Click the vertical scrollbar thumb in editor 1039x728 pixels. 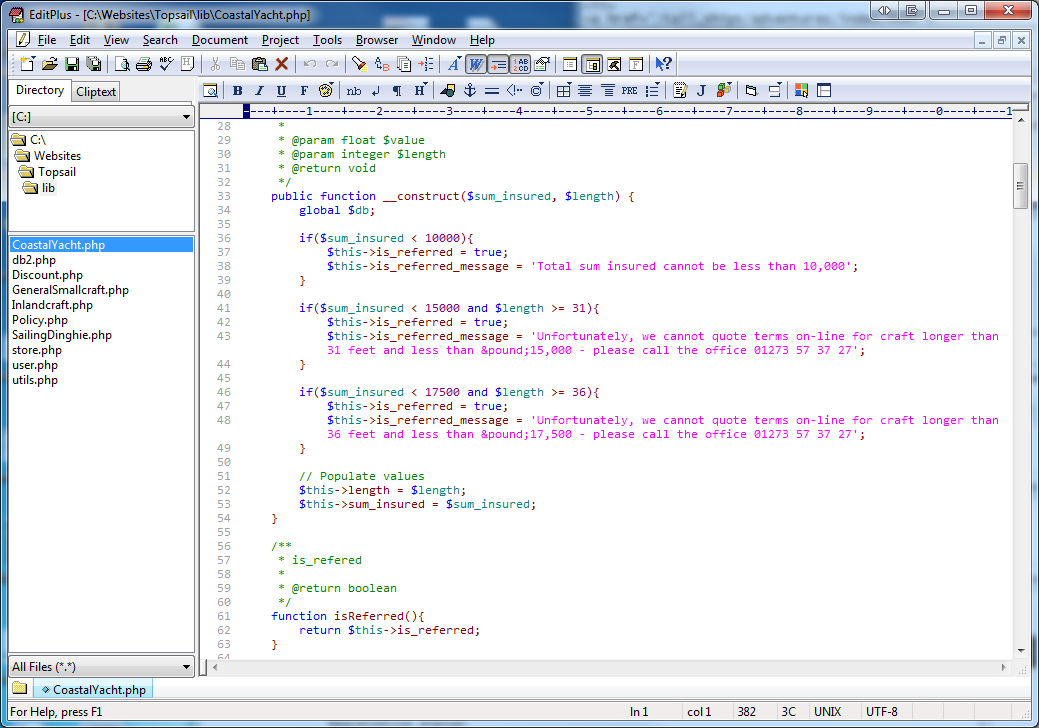[1020, 185]
